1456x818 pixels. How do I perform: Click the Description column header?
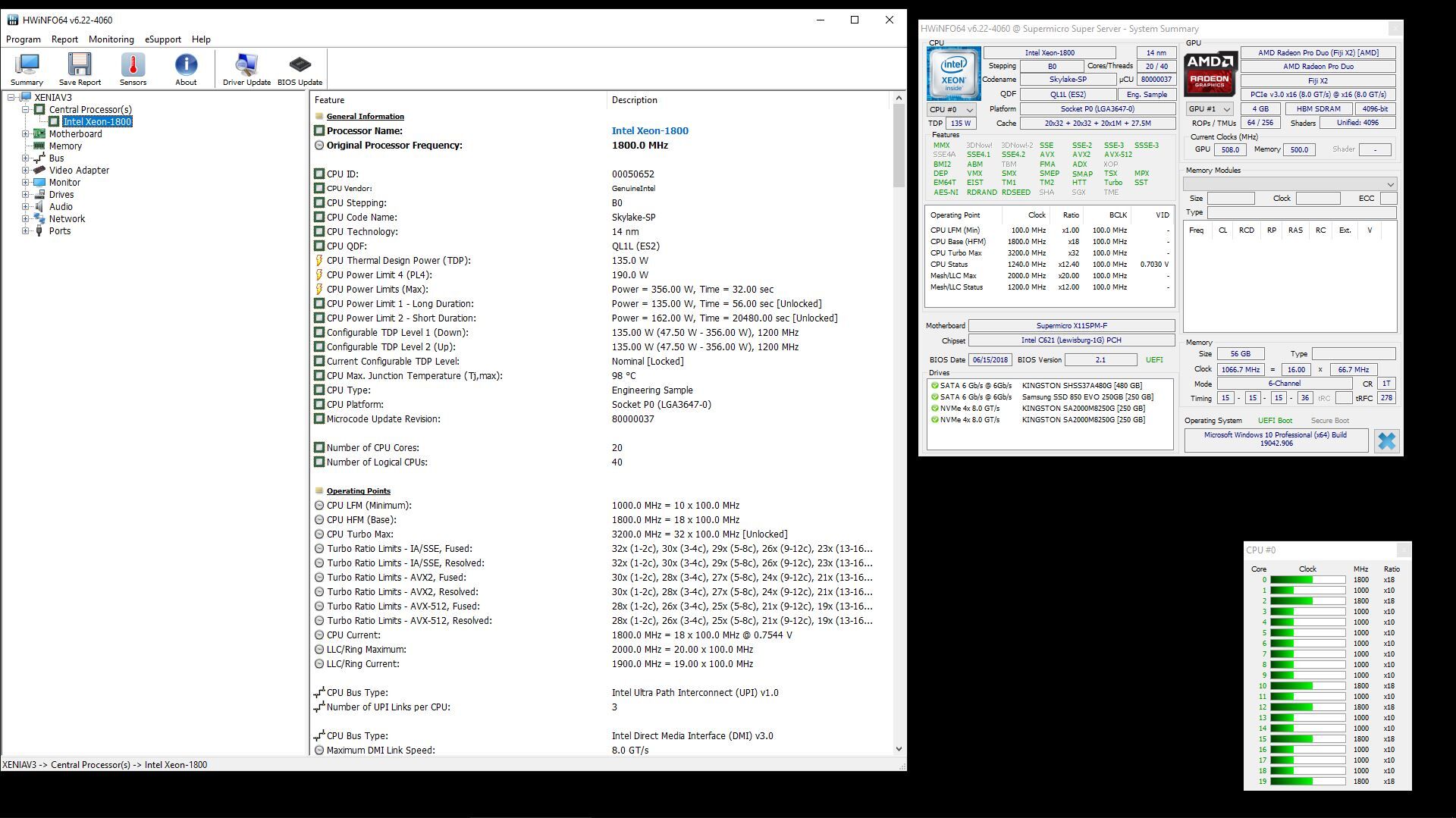748,100
